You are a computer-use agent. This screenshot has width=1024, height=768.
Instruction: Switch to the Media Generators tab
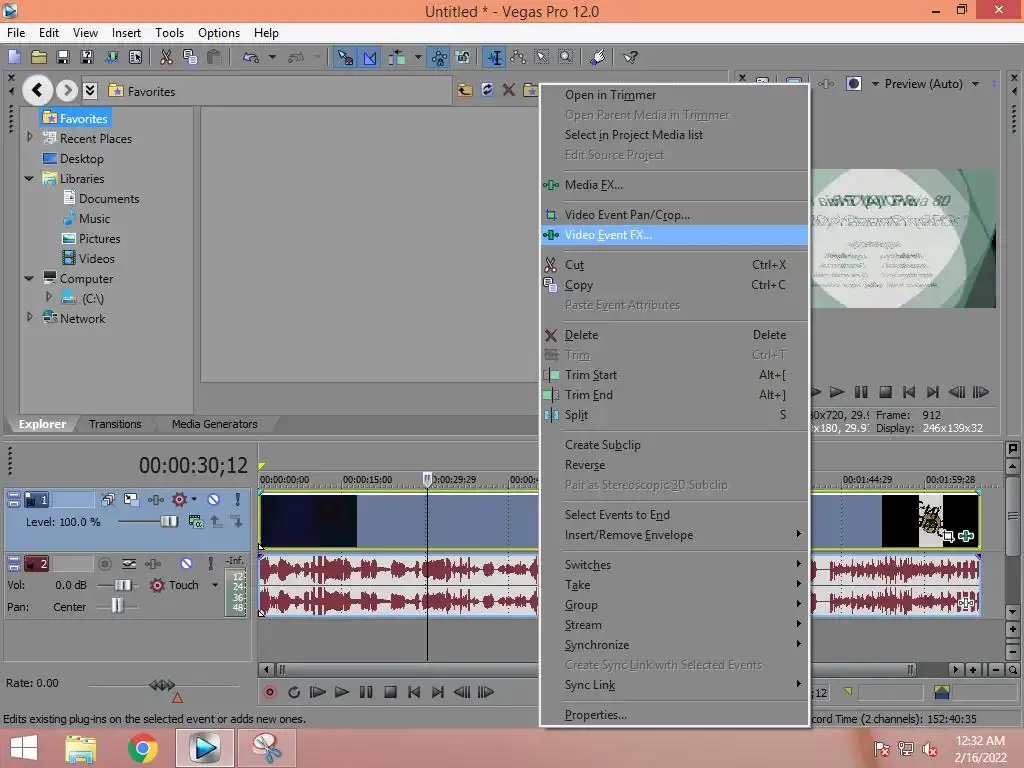tap(214, 424)
